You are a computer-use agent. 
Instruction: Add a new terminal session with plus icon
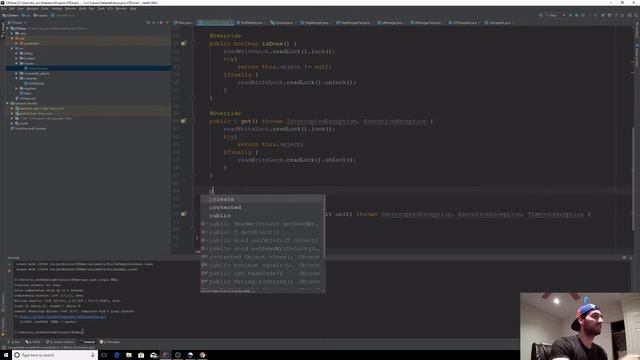(x=10, y=264)
